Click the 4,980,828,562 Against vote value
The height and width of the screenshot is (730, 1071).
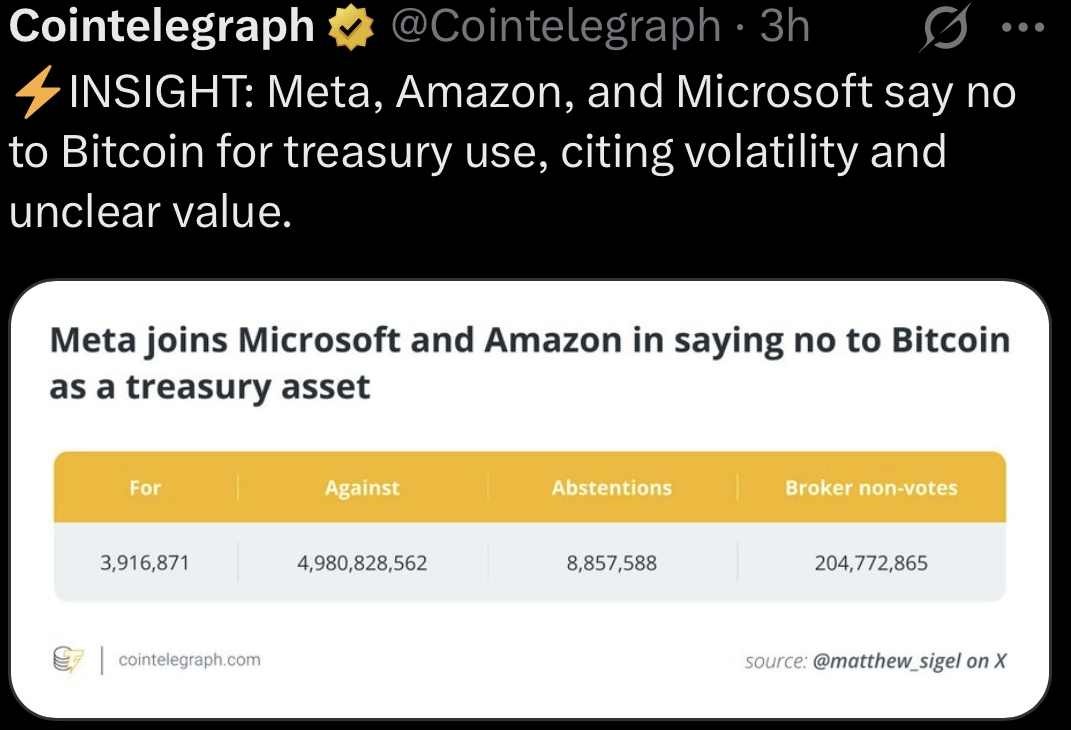[x=362, y=563]
